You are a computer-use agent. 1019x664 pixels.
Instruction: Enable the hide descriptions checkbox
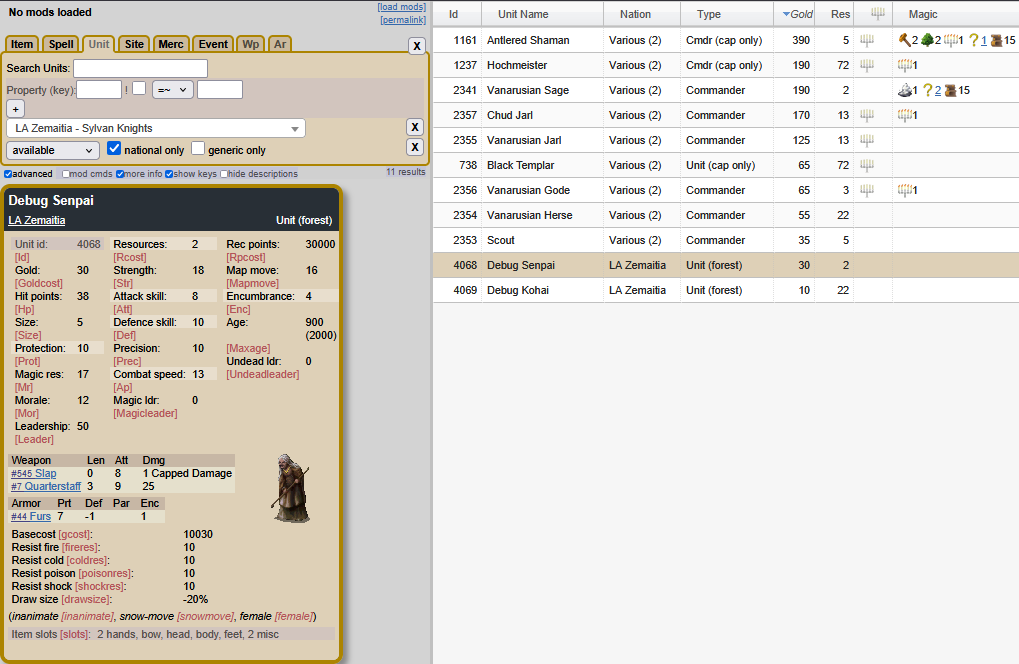224,174
